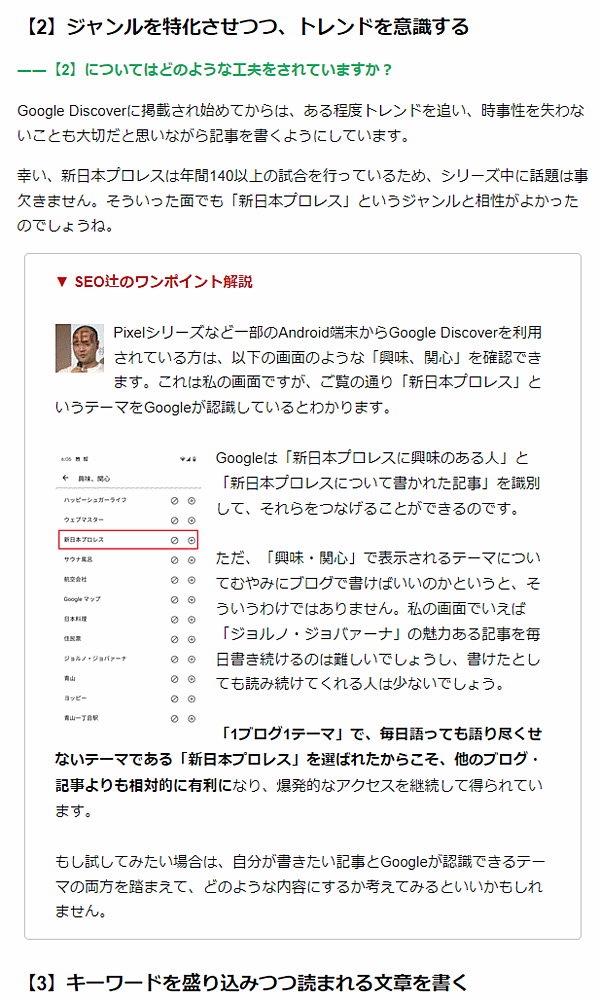
Task: Click block icon on 青山一丁目駅 row
Action: [174, 718]
